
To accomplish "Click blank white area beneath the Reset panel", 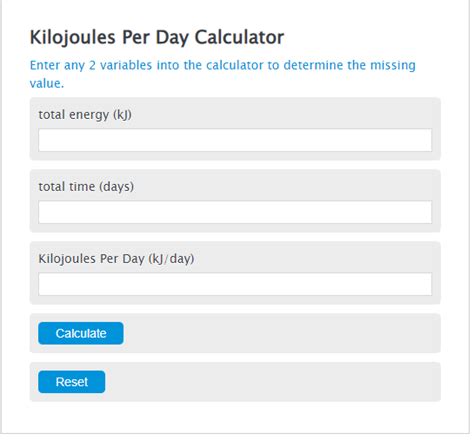I will click(x=235, y=417).
